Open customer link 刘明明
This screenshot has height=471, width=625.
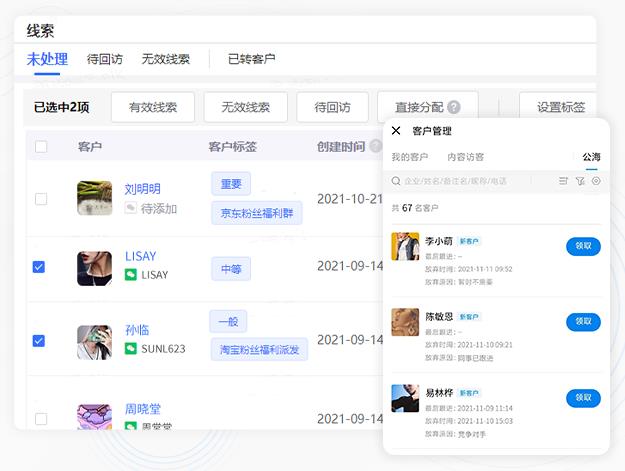click(x=143, y=189)
